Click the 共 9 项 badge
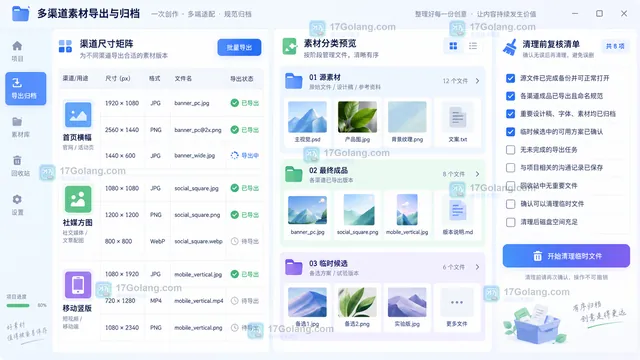Viewport: 640px width, 360px height. 615,47
